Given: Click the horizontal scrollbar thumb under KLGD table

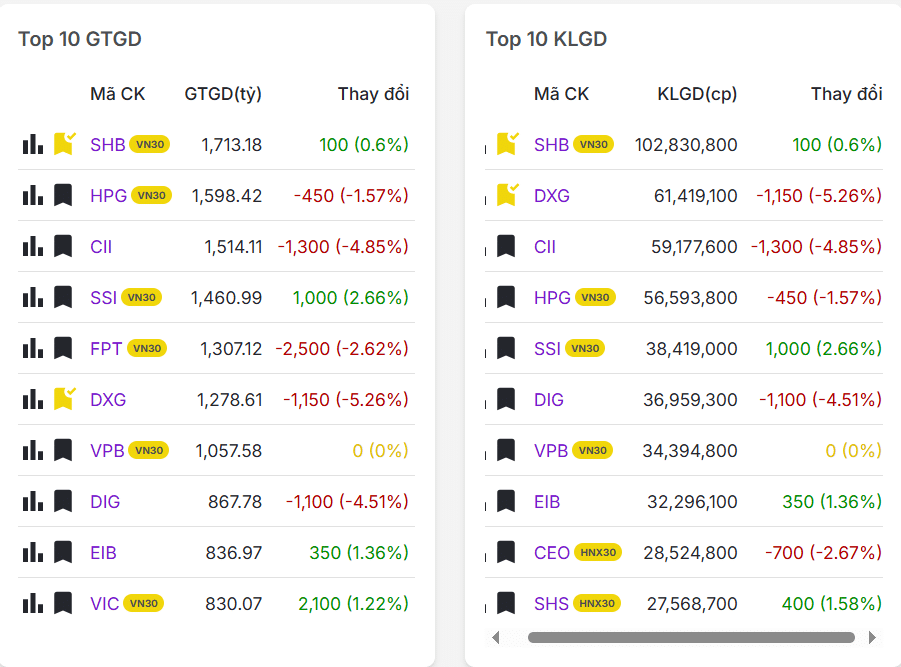Looking at the screenshot, I should (x=690, y=637).
